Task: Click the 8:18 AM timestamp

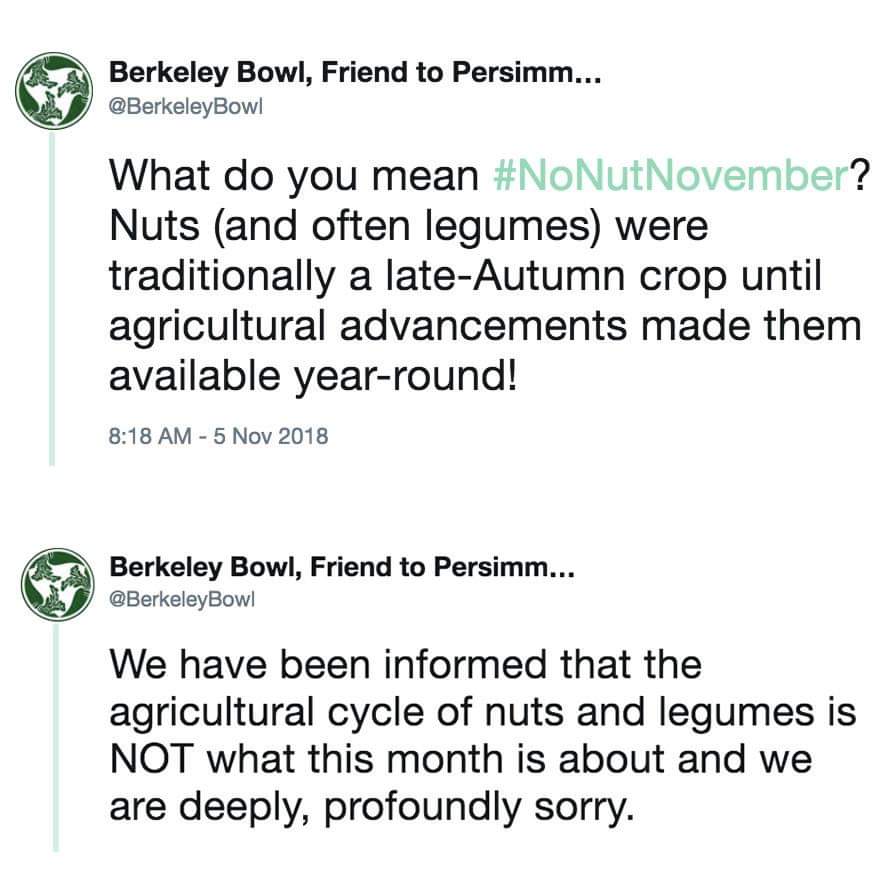Action: (150, 436)
